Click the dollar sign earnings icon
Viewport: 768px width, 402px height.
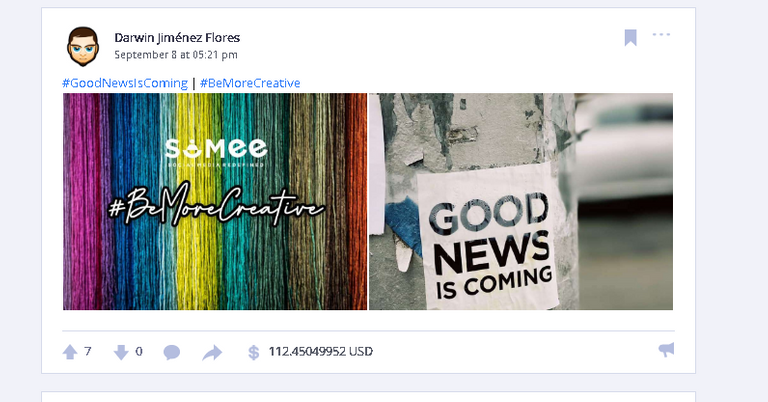(x=253, y=352)
